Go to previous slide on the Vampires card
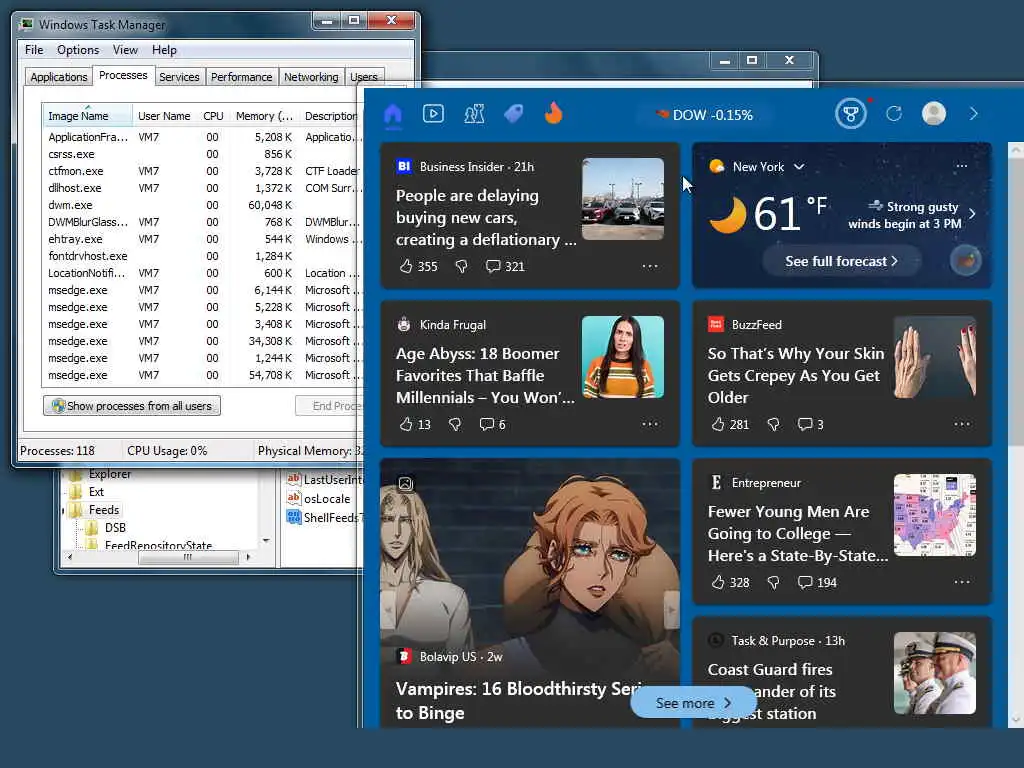This screenshot has height=768, width=1024. tap(388, 611)
